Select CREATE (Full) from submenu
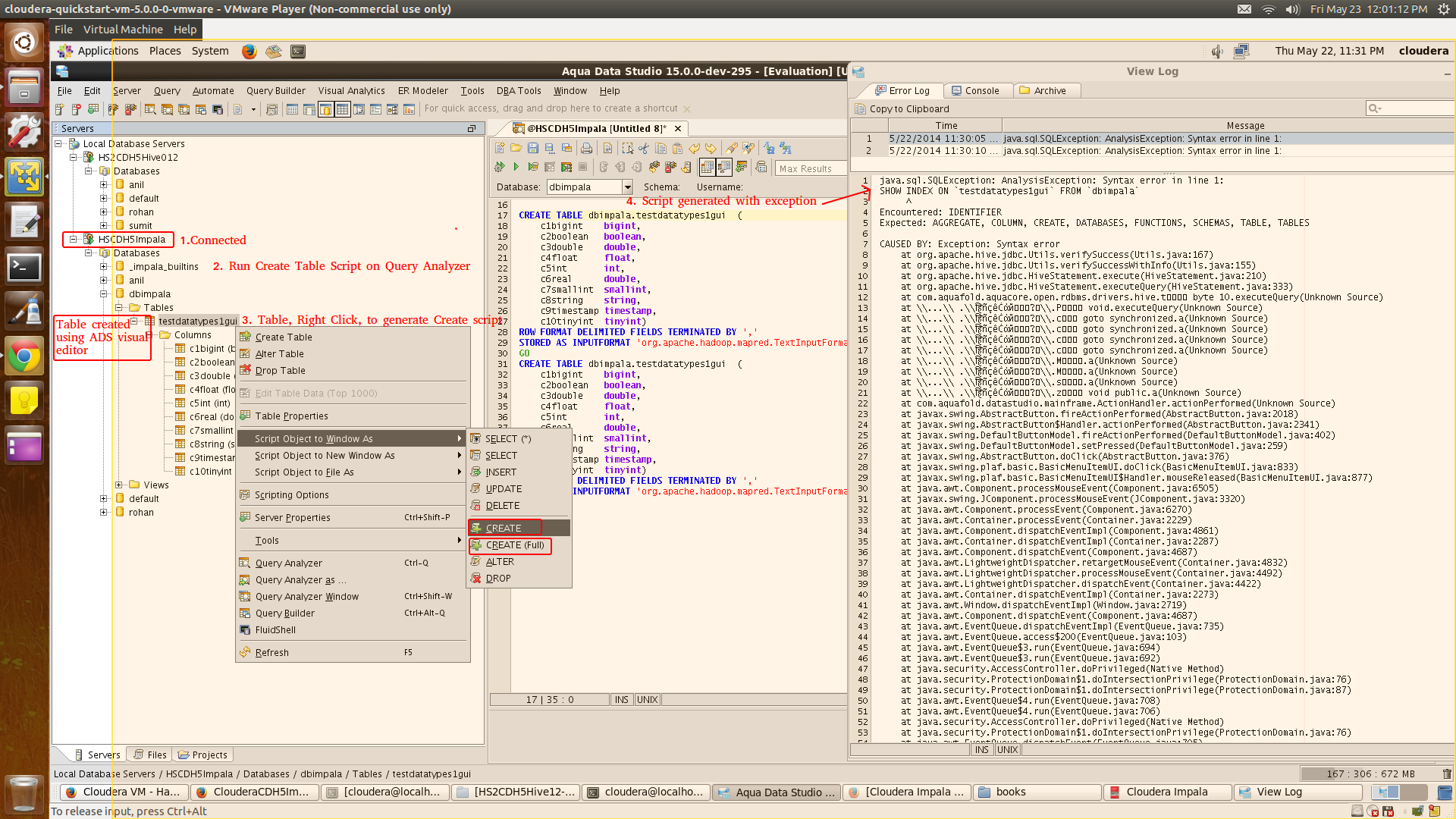The image size is (1456, 819). [515, 545]
